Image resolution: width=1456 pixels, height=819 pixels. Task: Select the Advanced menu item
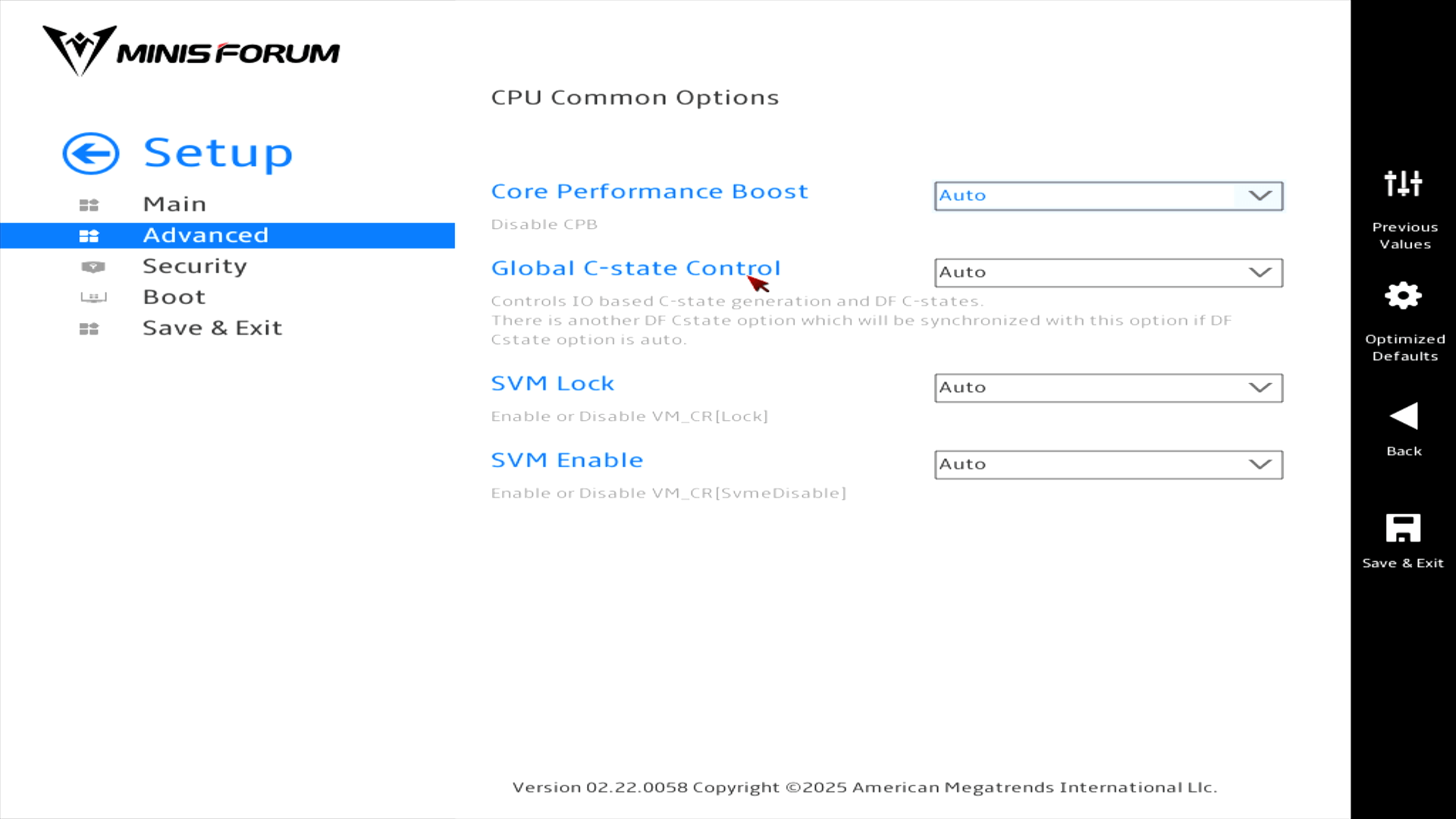click(x=206, y=235)
